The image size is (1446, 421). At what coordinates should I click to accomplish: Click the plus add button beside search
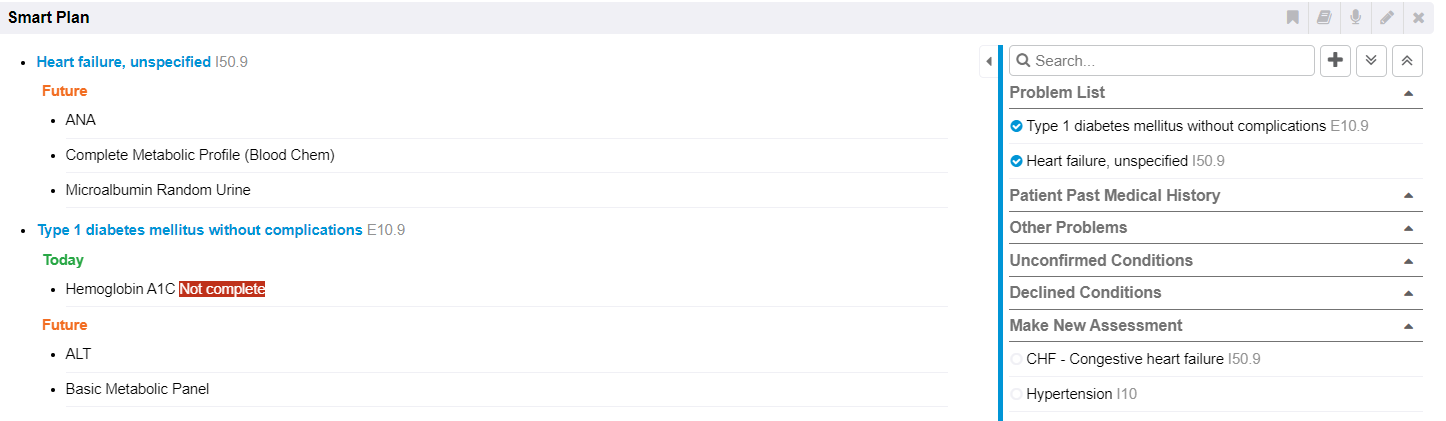[1335, 60]
